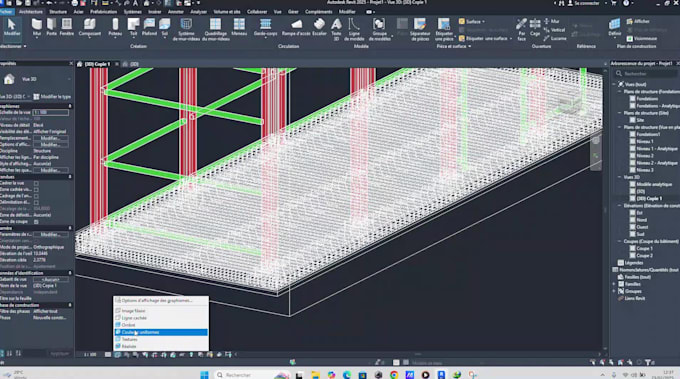This screenshot has height=379, width=680.
Task: Open the Visionneuse viewer
Action: pyautogui.click(x=641, y=38)
